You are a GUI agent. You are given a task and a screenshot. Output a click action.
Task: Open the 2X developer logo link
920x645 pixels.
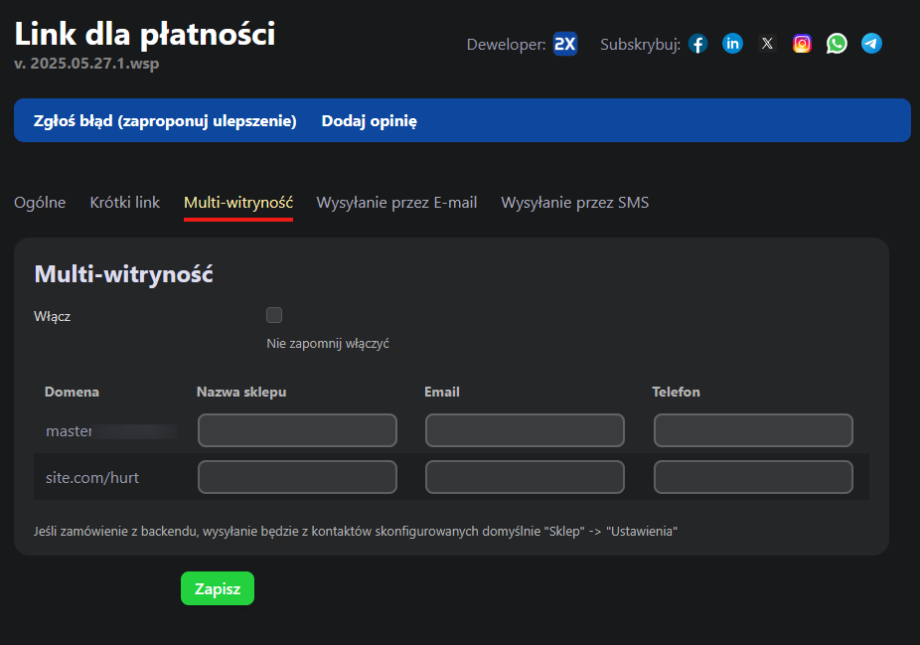coord(565,44)
